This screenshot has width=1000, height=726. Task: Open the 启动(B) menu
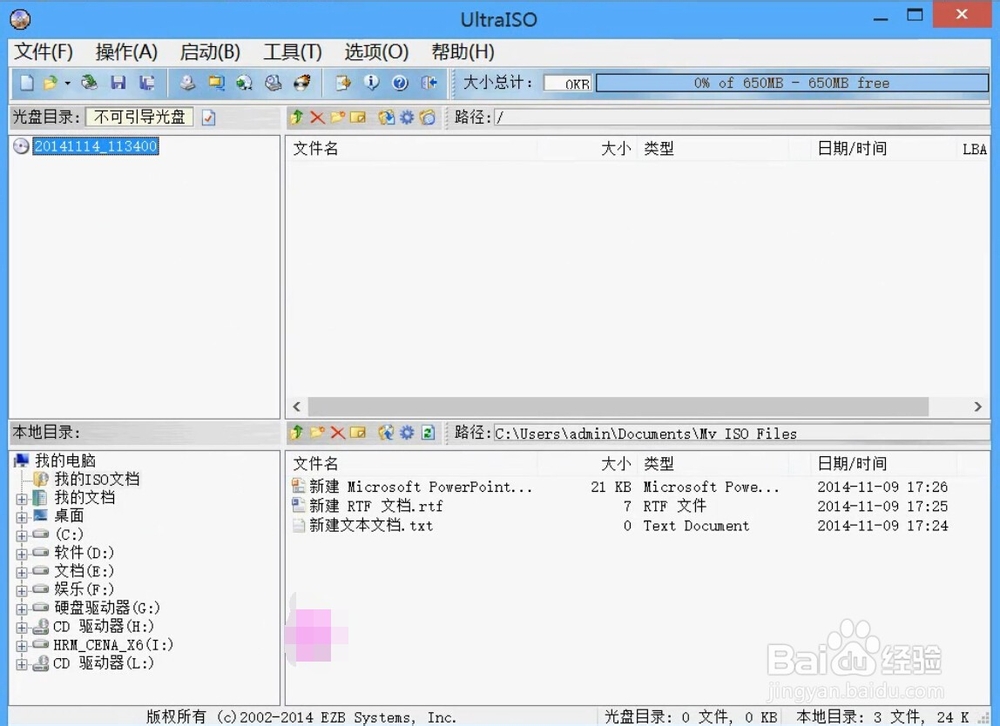point(210,52)
